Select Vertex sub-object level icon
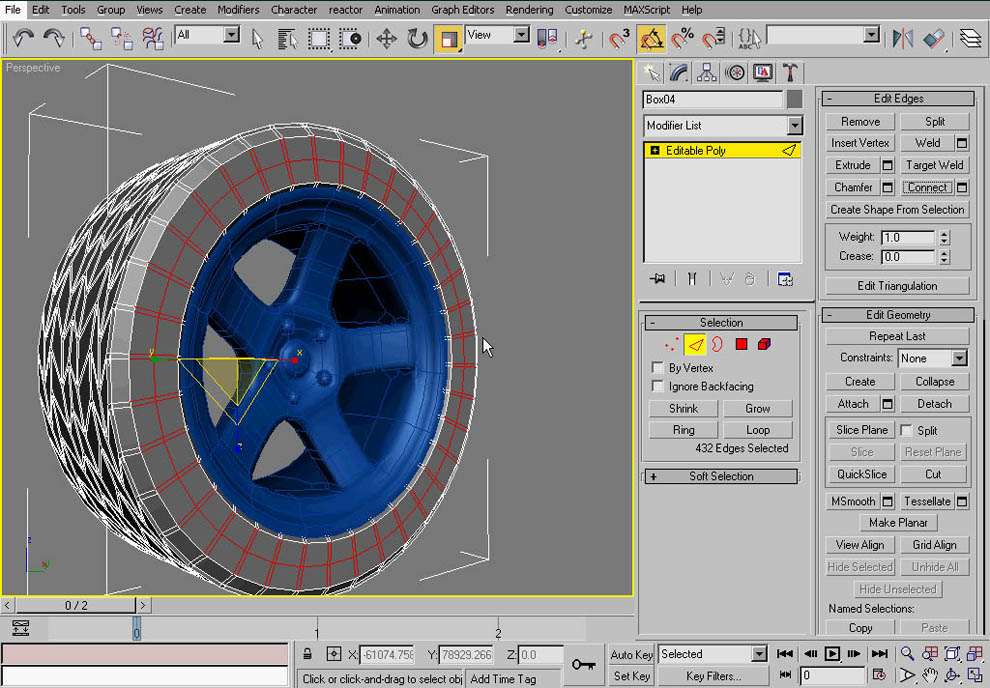The image size is (990, 688). pos(672,345)
